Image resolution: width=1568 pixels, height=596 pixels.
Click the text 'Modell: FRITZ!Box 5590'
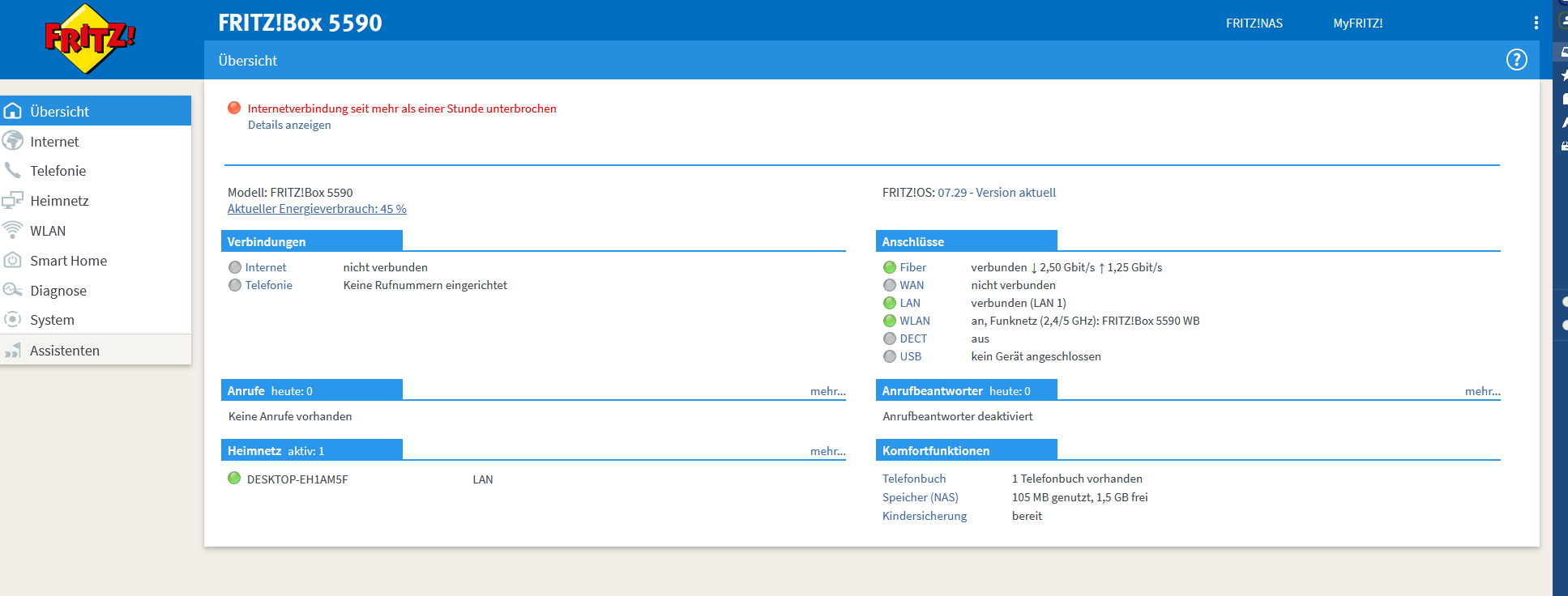click(290, 193)
